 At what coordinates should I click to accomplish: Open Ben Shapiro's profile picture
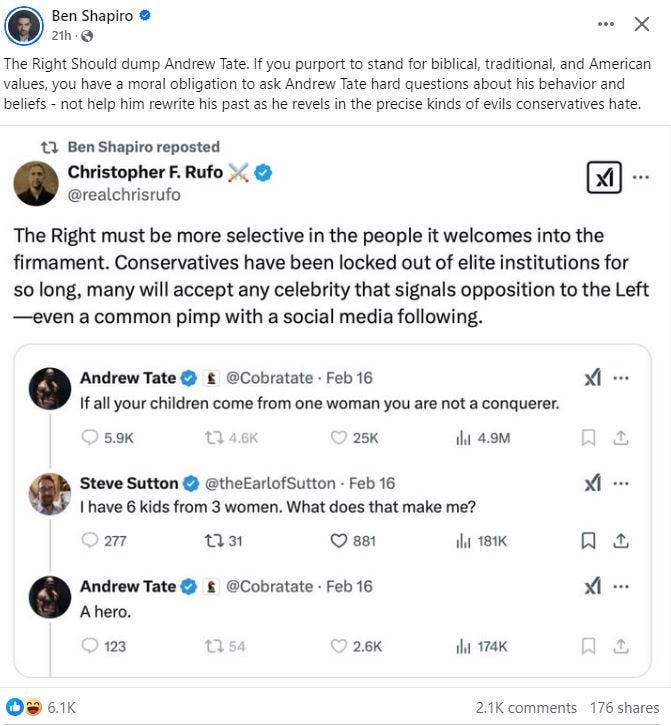coord(23,25)
